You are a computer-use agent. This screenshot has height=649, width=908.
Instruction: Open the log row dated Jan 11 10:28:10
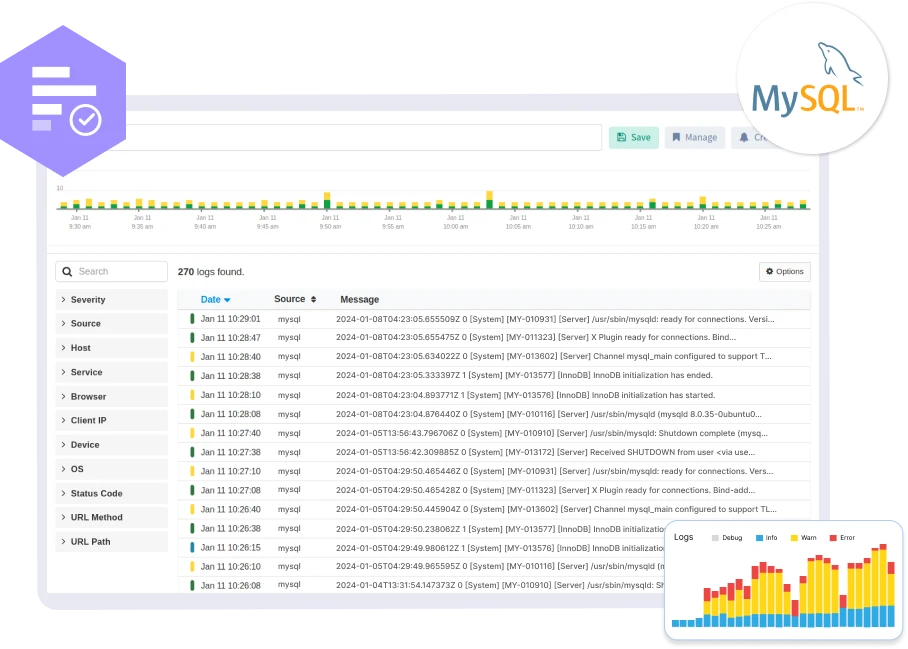pyautogui.click(x=494, y=395)
